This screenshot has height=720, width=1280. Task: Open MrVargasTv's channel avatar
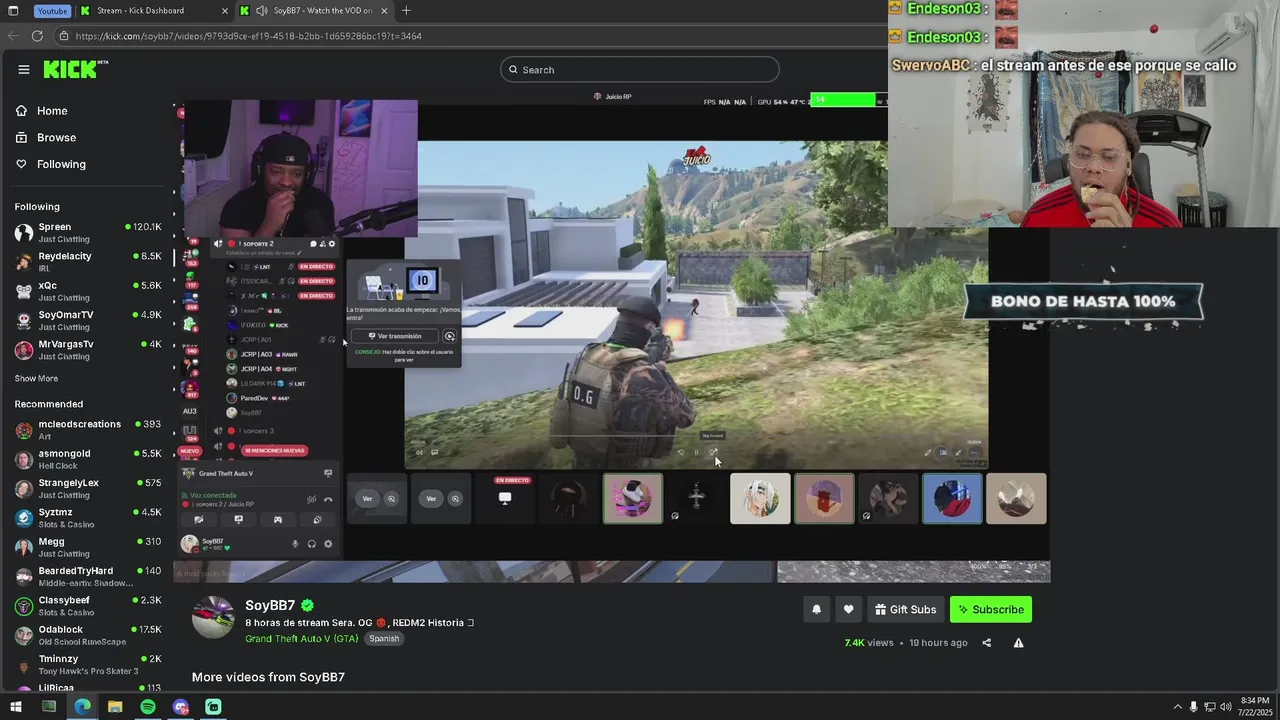tap(24, 349)
